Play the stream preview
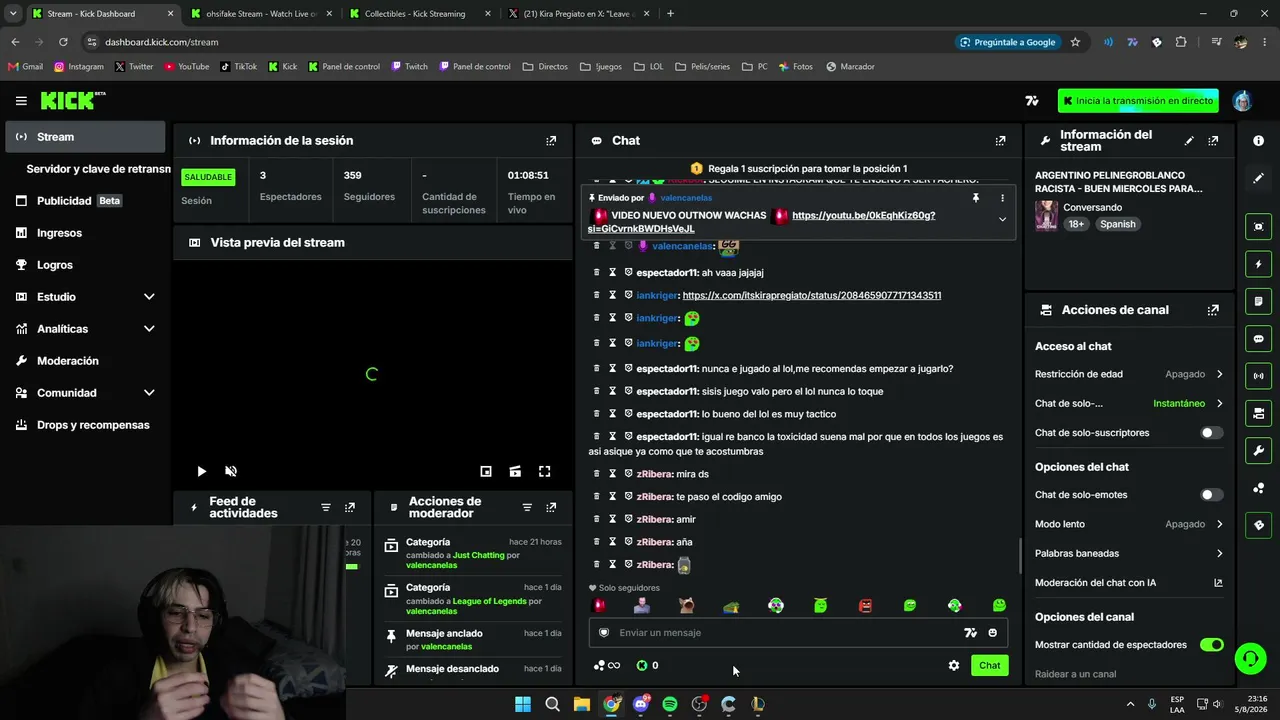Viewport: 1280px width, 720px height. coord(201,471)
